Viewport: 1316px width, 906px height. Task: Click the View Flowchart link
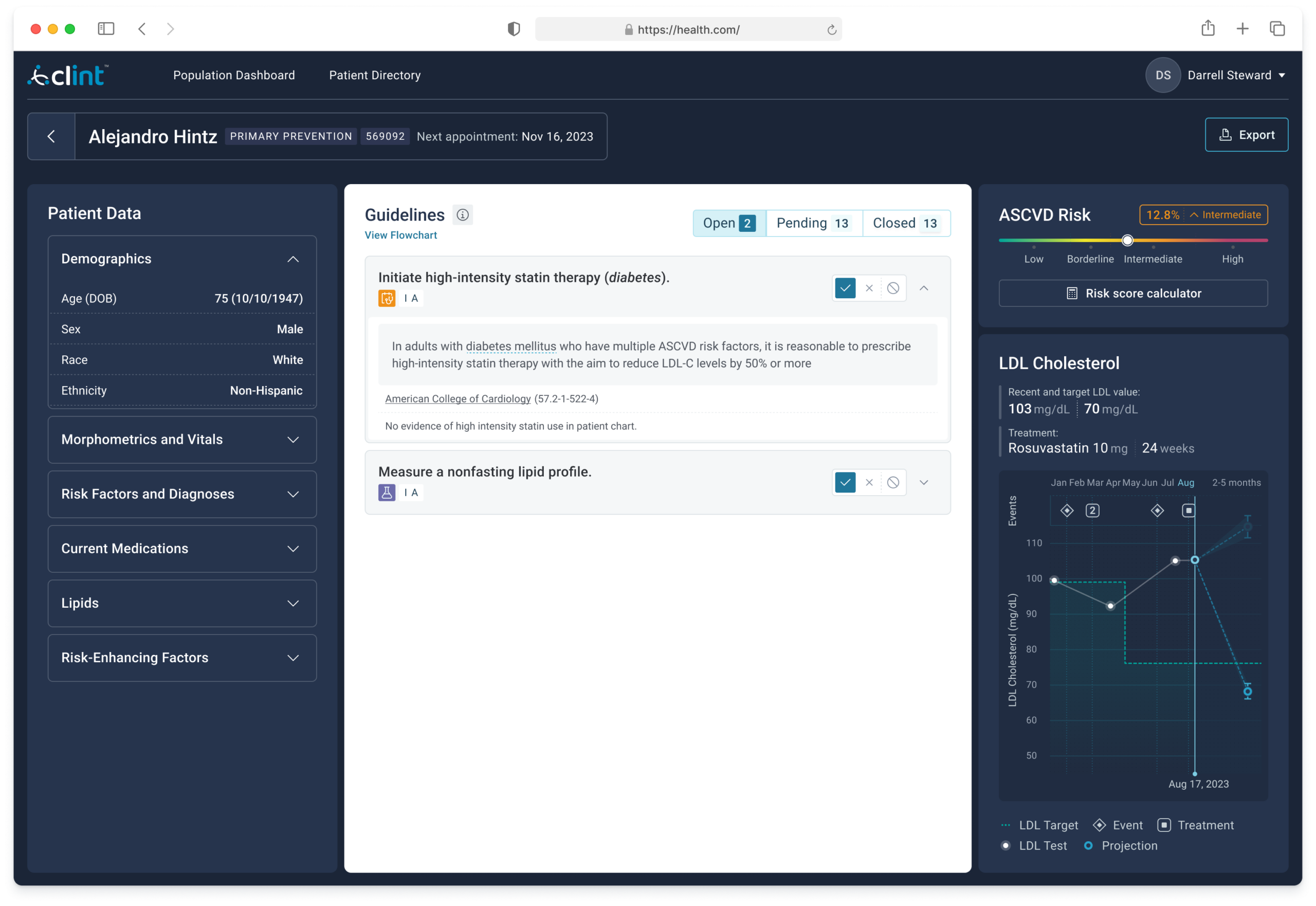400,235
